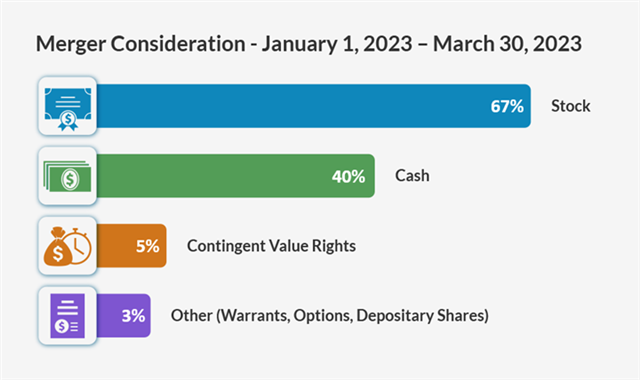Select the green Cash bar
The height and width of the screenshot is (380, 640).
[236, 176]
